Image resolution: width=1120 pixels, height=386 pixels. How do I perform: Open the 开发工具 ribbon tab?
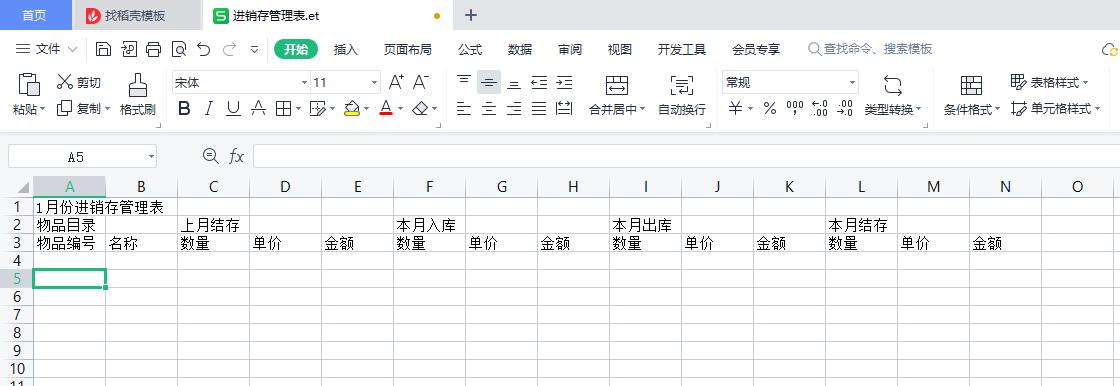pyautogui.click(x=681, y=49)
